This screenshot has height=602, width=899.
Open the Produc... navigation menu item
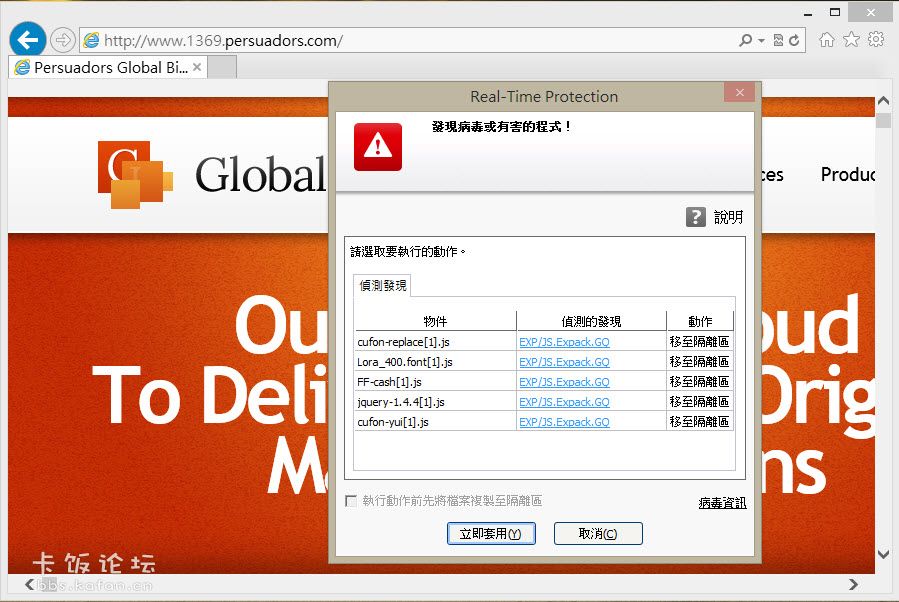coord(847,174)
